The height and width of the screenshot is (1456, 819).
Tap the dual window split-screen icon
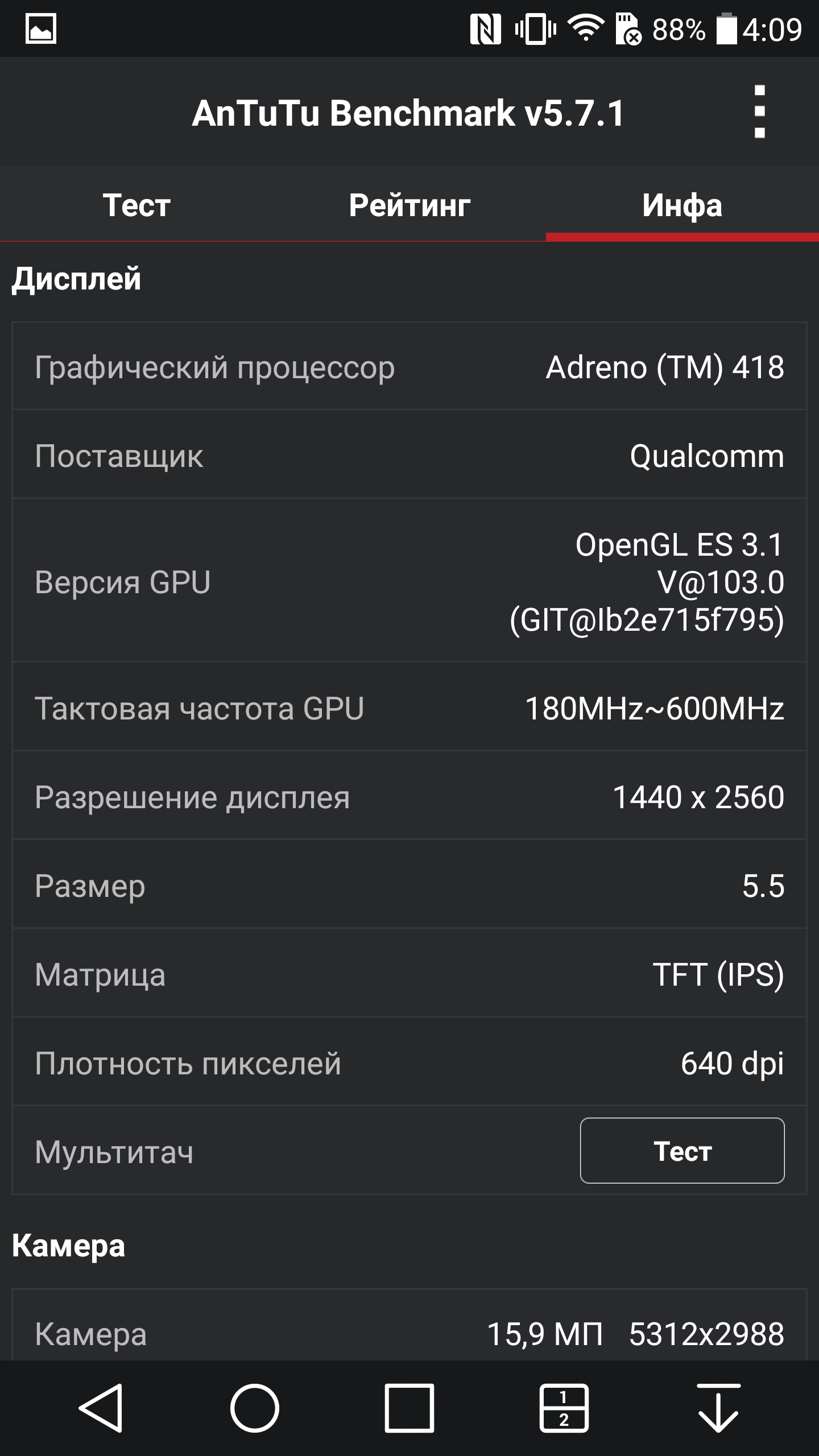pyautogui.click(x=564, y=1408)
